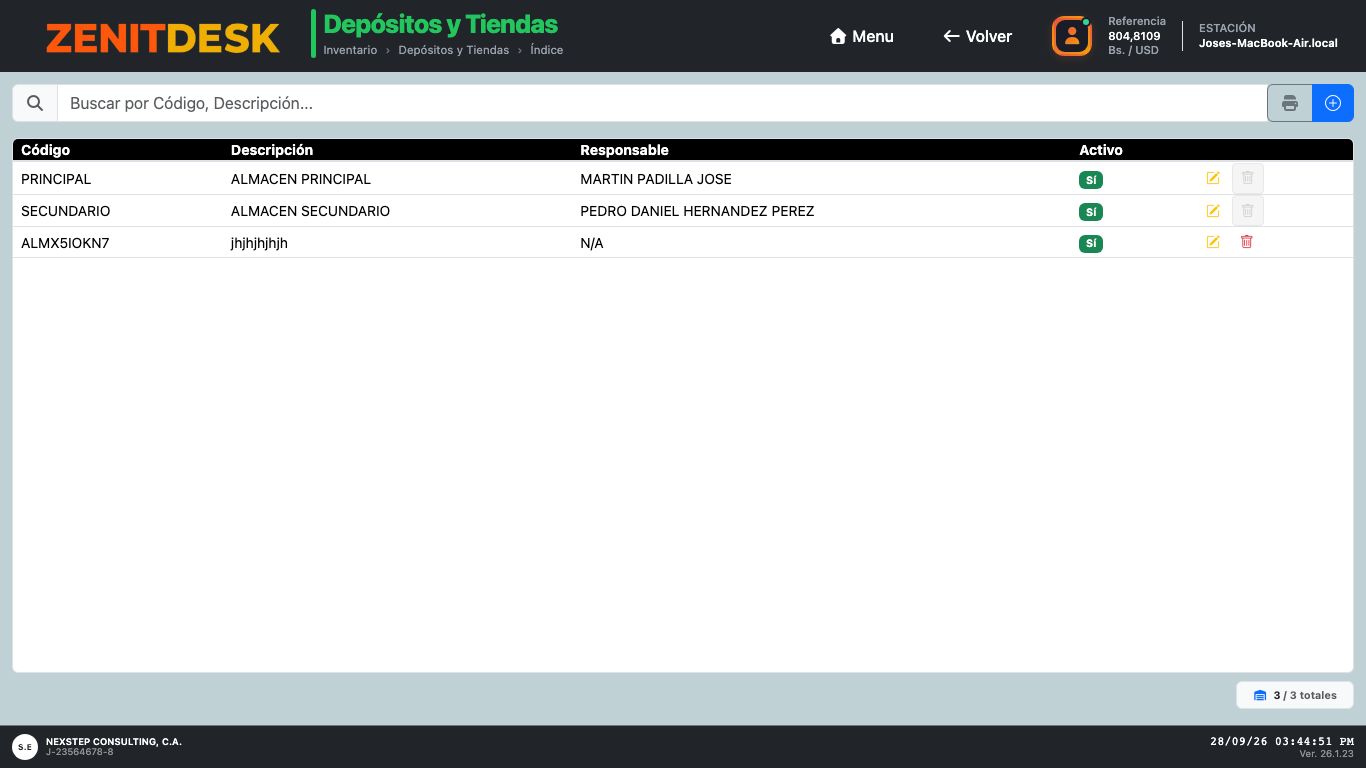
Task: Click ALMACEN SECUNDARIO description
Action: [310, 211]
